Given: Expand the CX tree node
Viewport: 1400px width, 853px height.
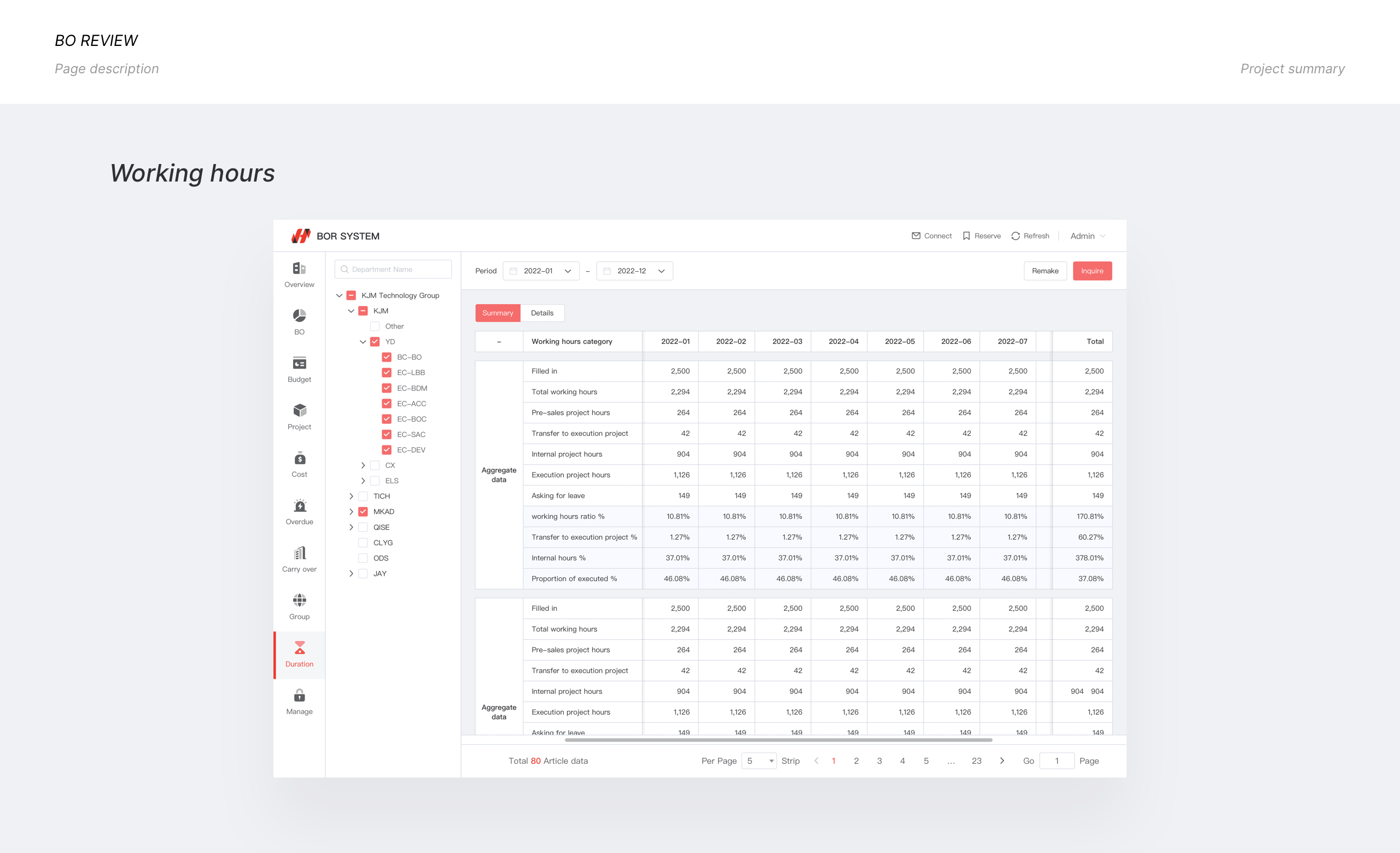Looking at the screenshot, I should coord(363,465).
